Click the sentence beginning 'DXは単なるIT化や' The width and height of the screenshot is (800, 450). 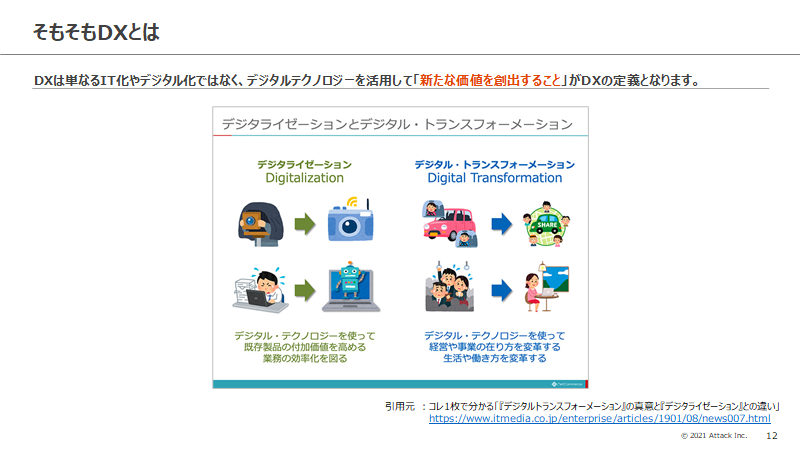click(x=366, y=80)
